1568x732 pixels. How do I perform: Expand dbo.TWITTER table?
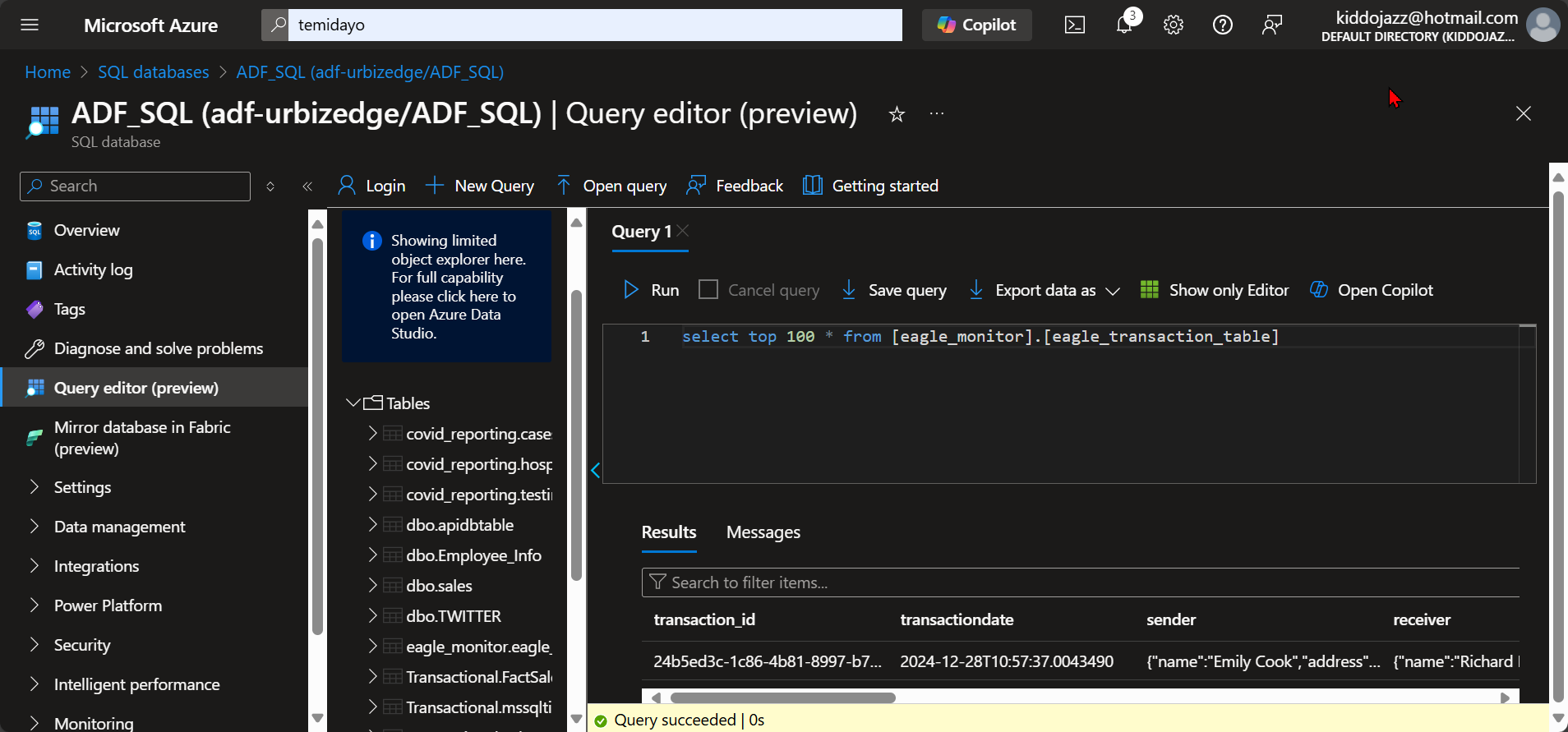[x=372, y=615]
